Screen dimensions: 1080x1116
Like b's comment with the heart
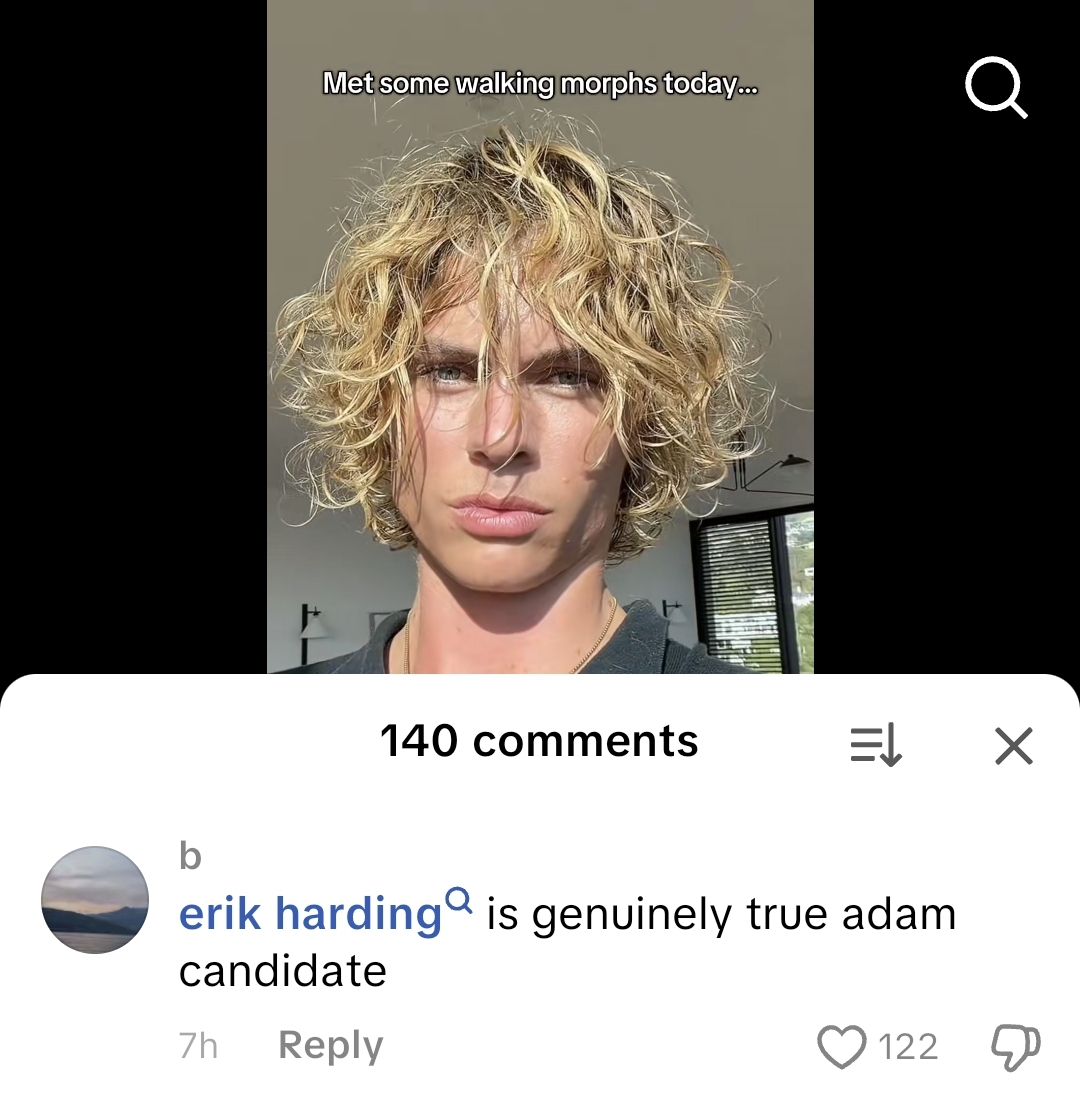(x=842, y=1047)
